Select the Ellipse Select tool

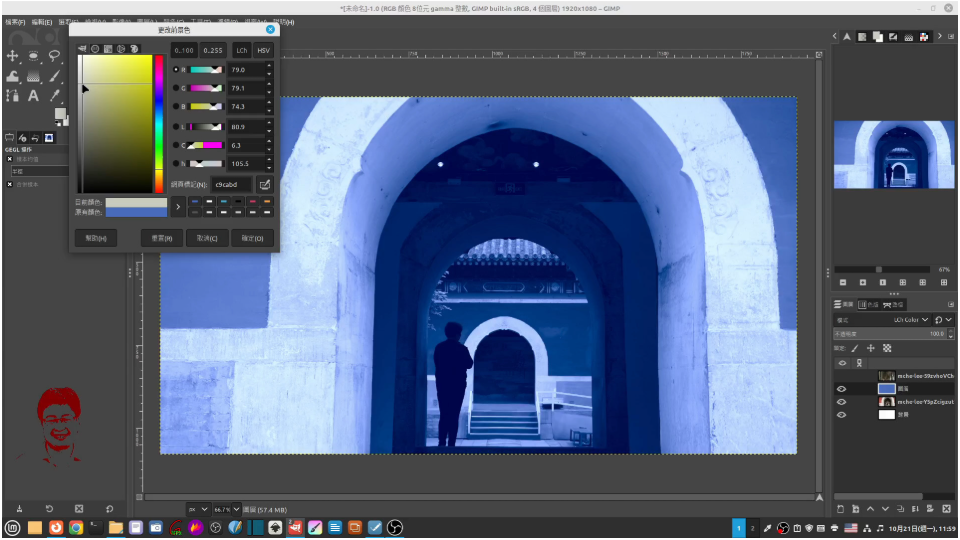pyautogui.click(x=33, y=56)
